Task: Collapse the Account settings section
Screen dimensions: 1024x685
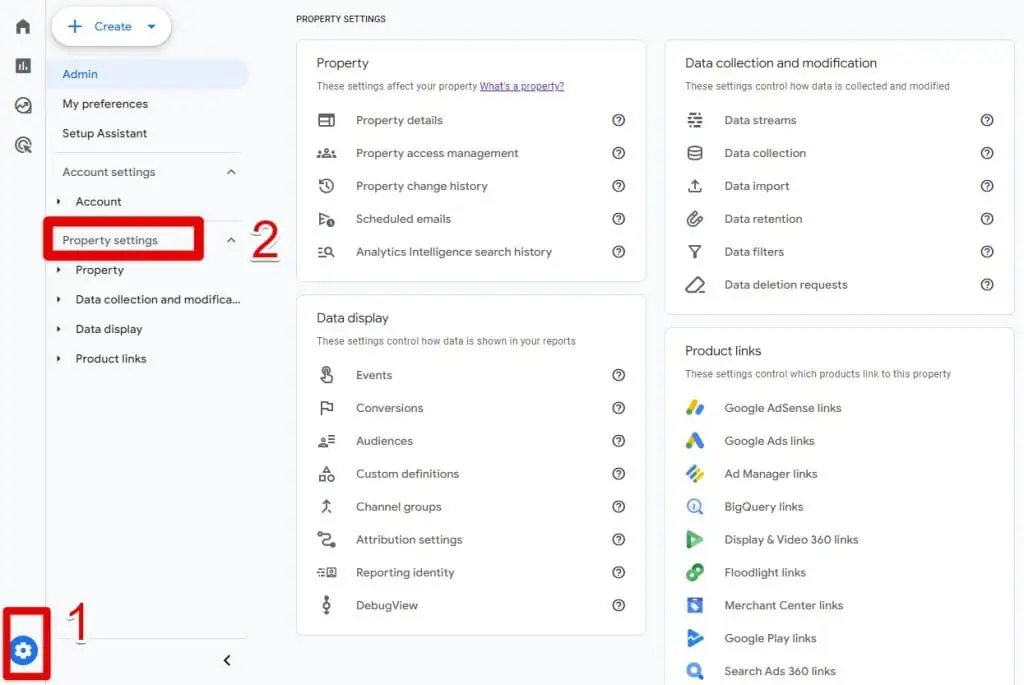Action: click(x=231, y=172)
